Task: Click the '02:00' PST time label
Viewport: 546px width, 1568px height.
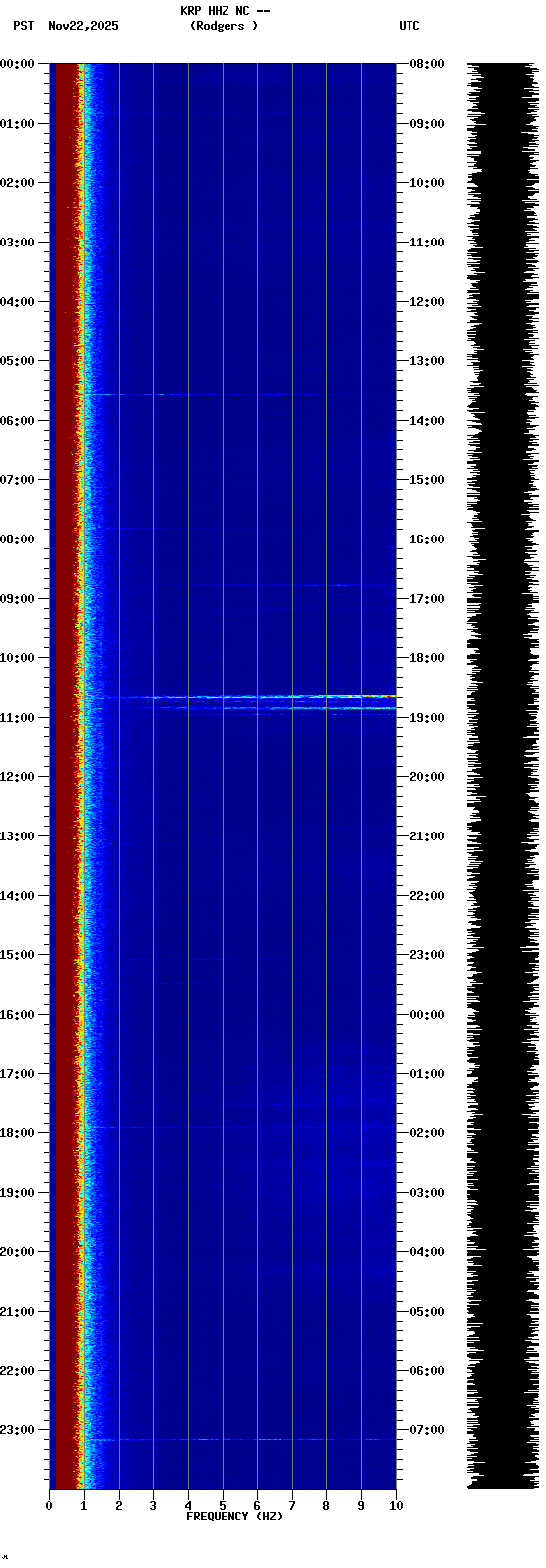Action: [17, 183]
